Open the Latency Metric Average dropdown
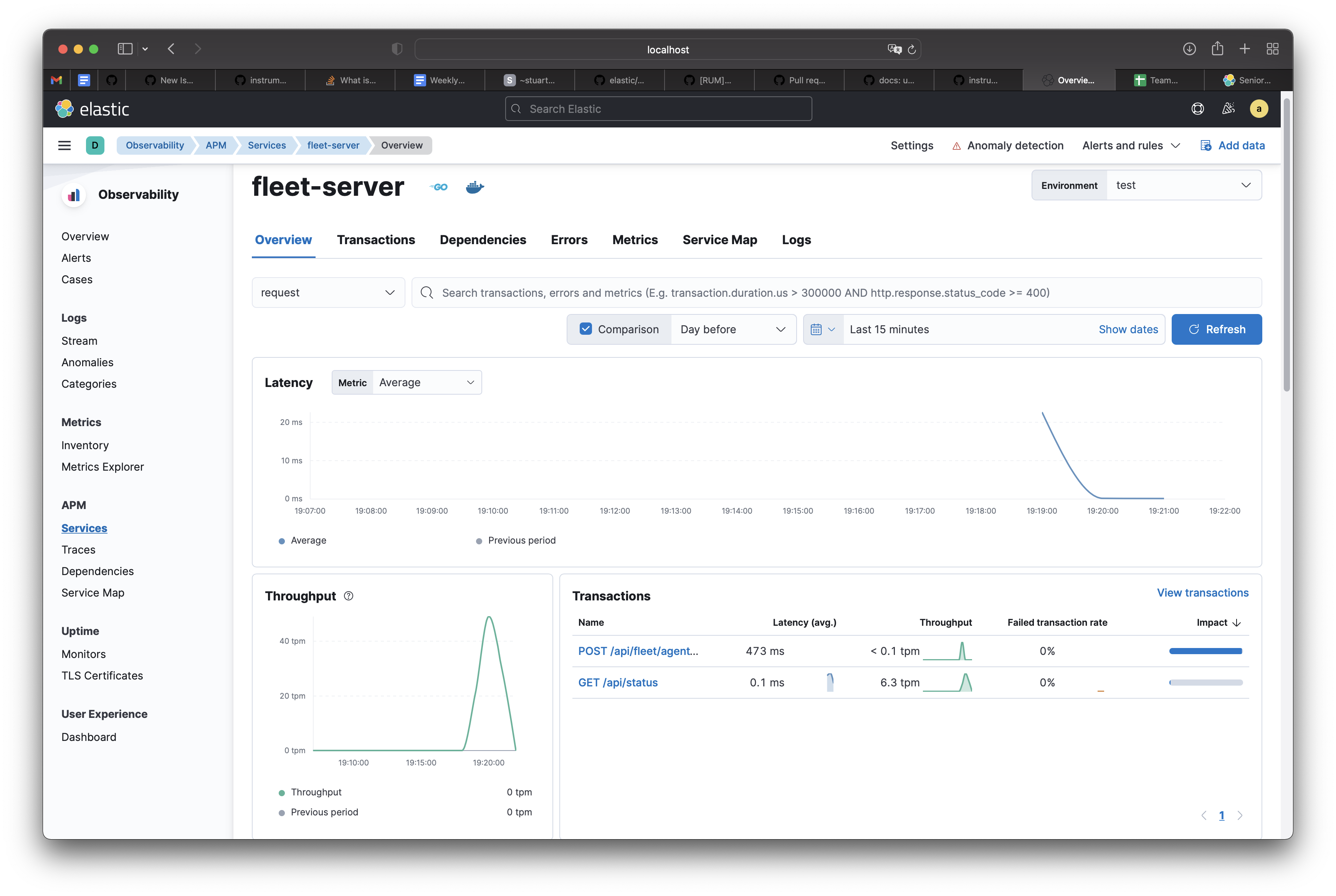 [426, 382]
